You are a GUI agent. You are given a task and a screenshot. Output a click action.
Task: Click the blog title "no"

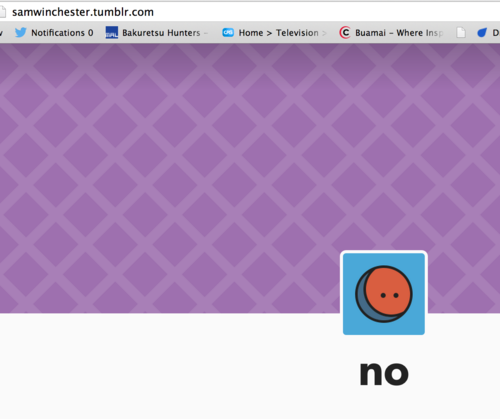(384, 373)
